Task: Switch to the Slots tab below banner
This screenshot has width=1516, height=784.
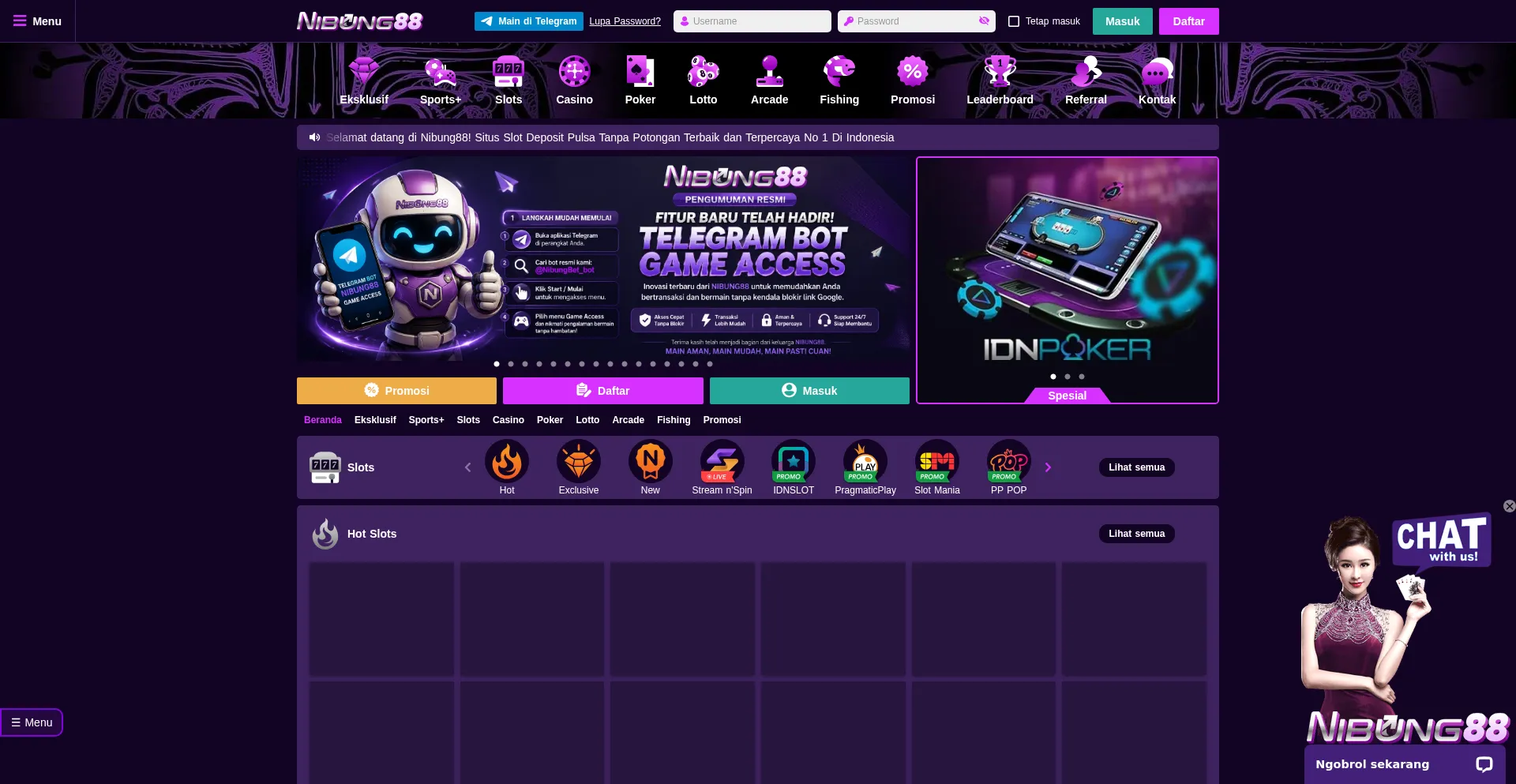Action: point(468,420)
